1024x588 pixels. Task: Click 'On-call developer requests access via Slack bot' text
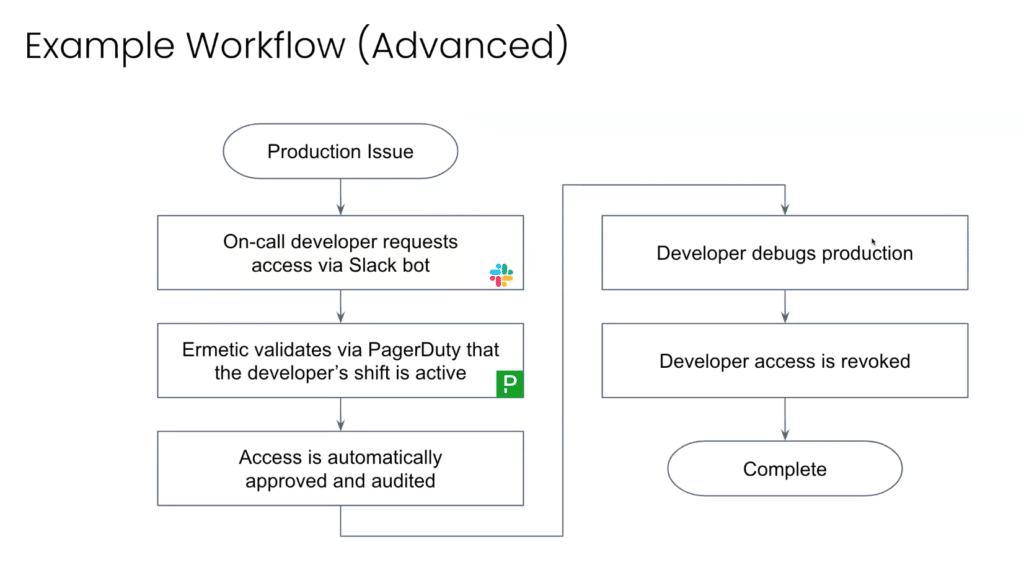pyautogui.click(x=340, y=253)
